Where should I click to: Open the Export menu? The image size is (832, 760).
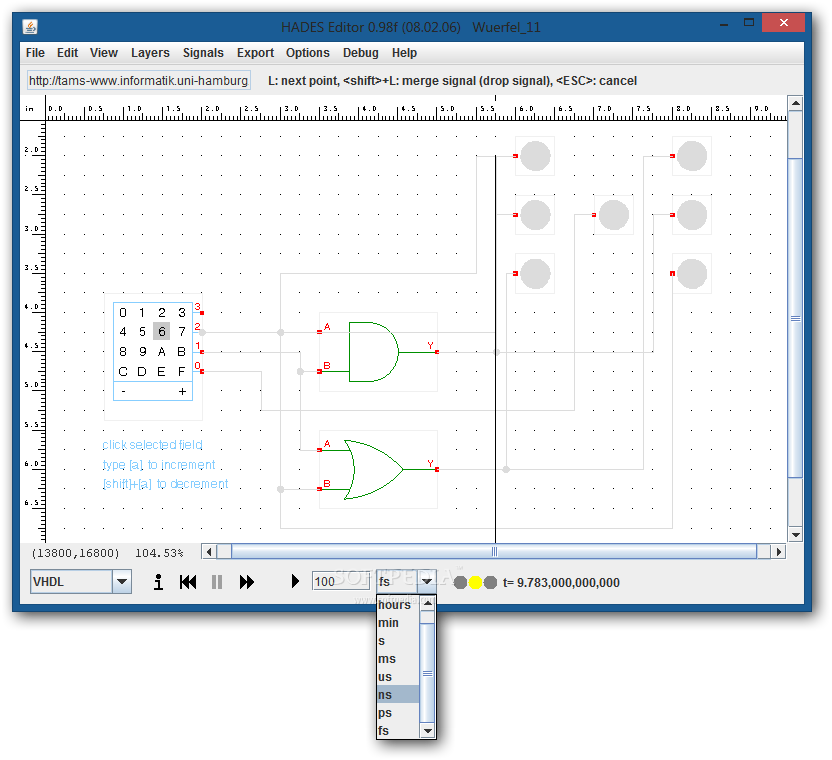pos(255,53)
